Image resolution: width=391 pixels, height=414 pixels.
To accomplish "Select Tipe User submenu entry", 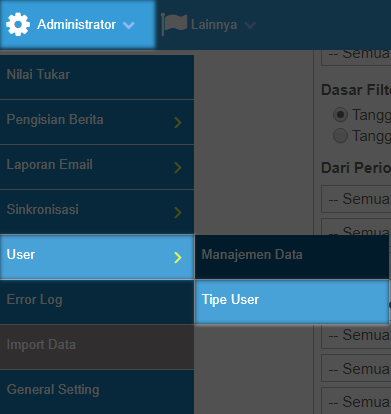I will pyautogui.click(x=292, y=302).
